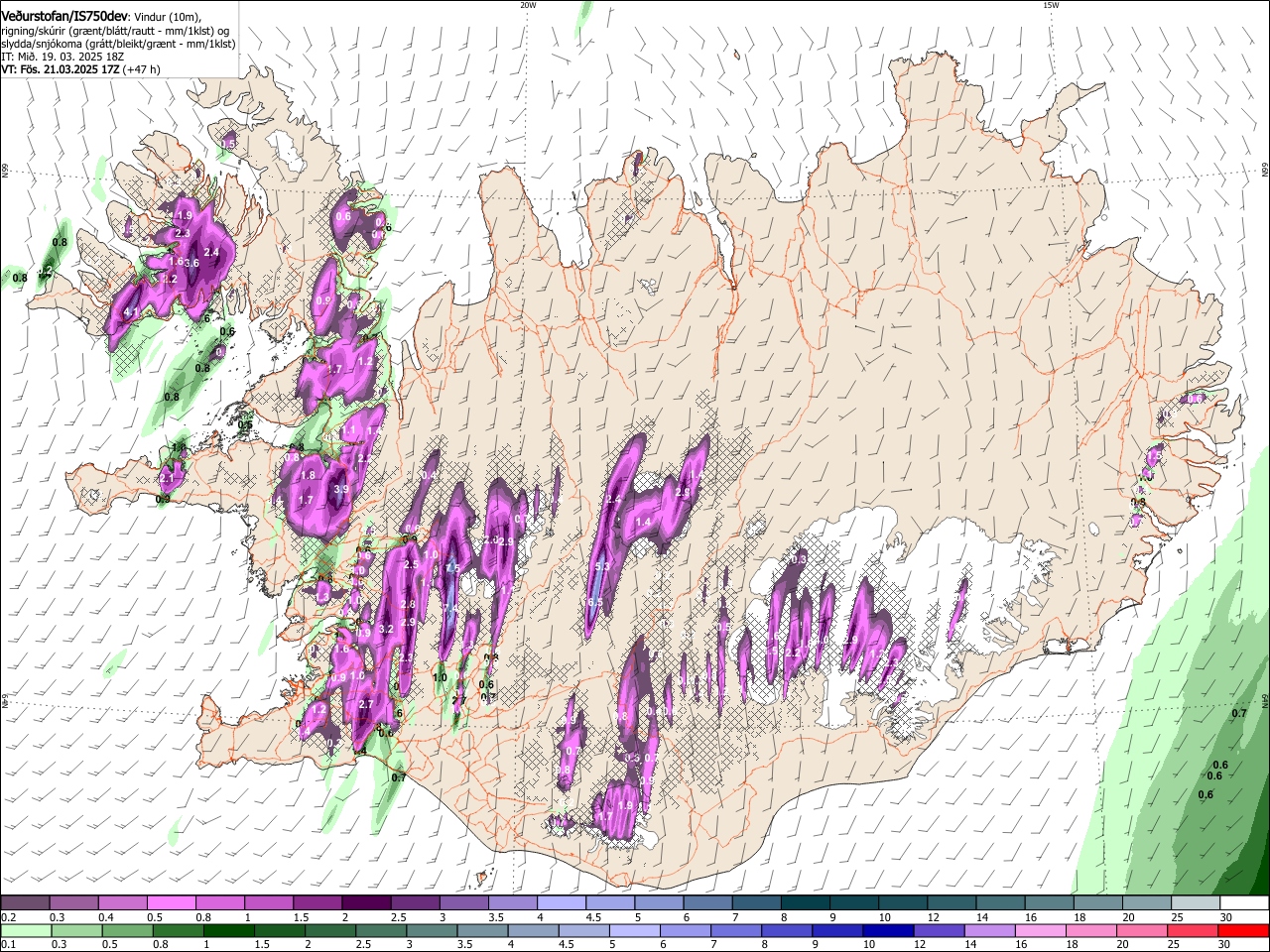
Task: Click the 4.1 precipitation value in Westfjords
Action: point(131,312)
